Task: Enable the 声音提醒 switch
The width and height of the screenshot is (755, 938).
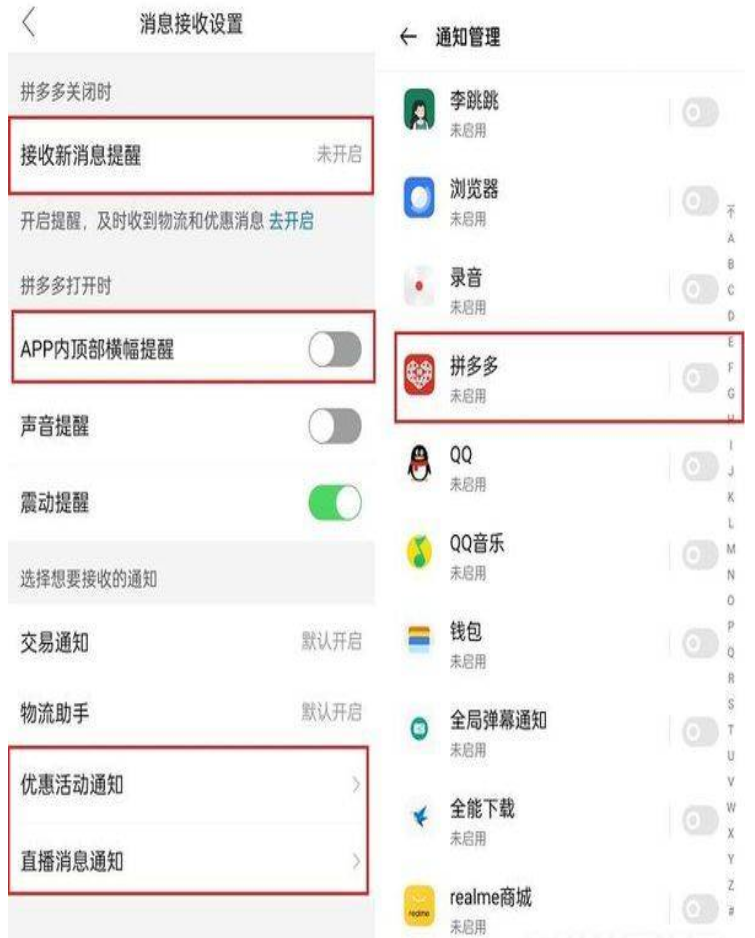Action: click(335, 427)
